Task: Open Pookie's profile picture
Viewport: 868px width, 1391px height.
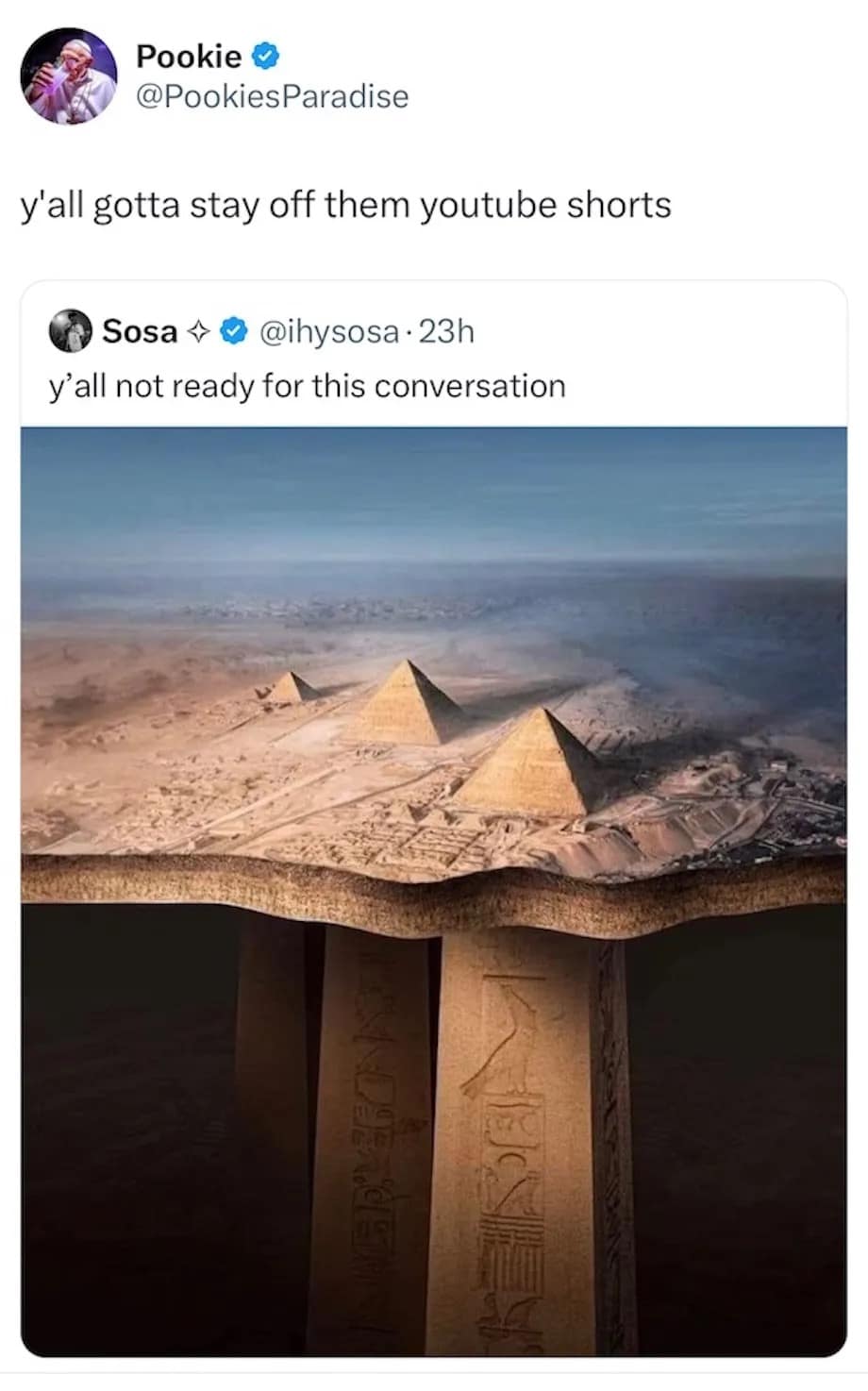Action: pos(70,76)
